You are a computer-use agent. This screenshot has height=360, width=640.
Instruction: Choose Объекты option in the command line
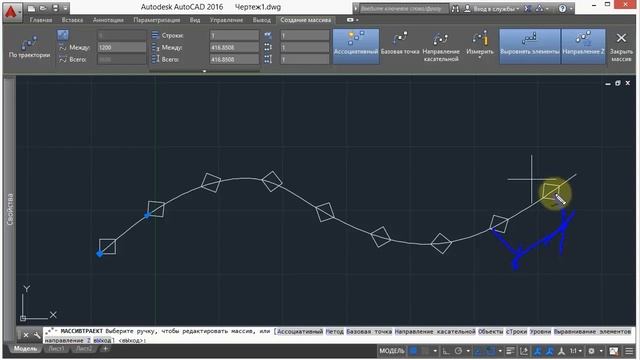point(491,331)
